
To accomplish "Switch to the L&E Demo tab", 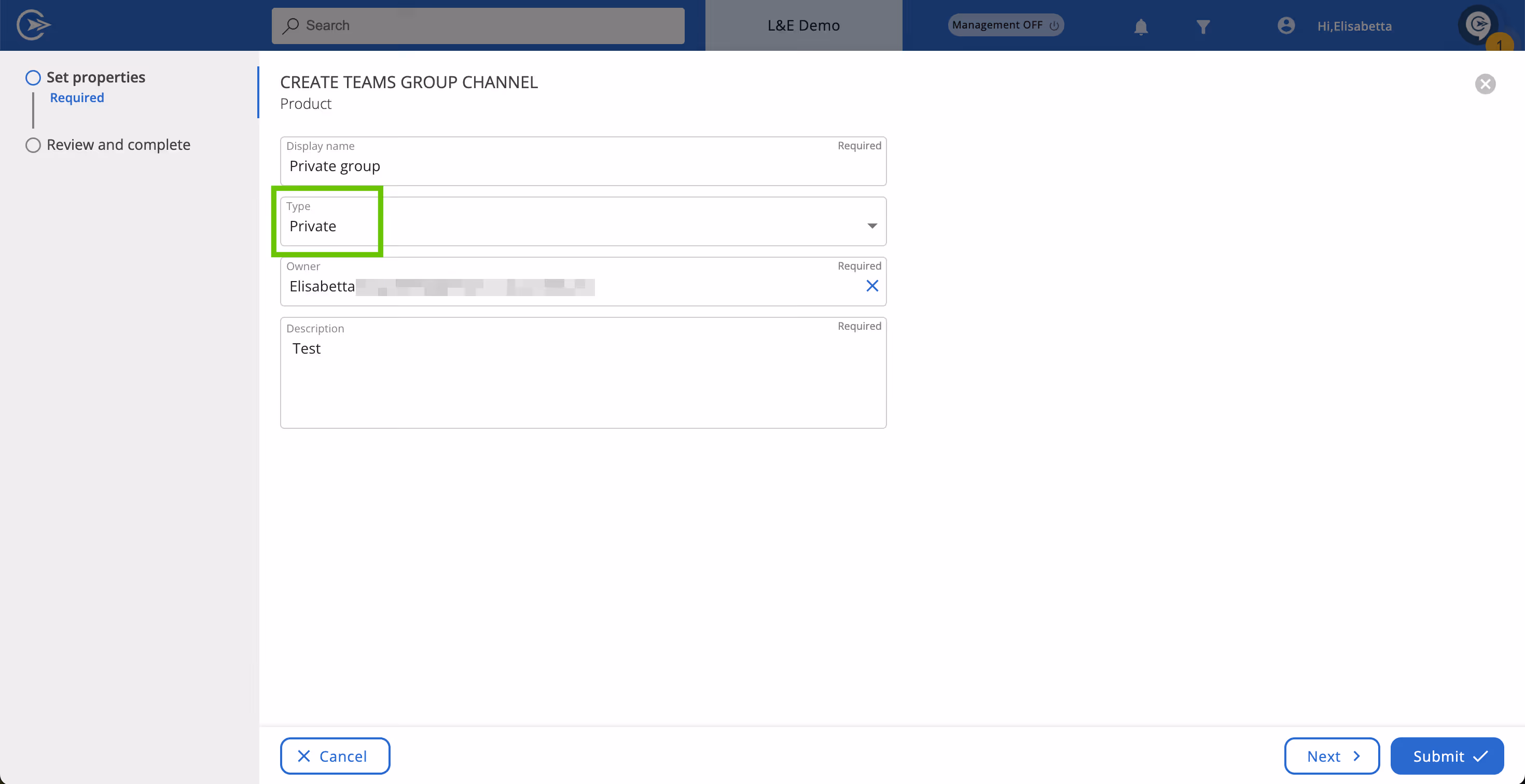I will coord(803,25).
